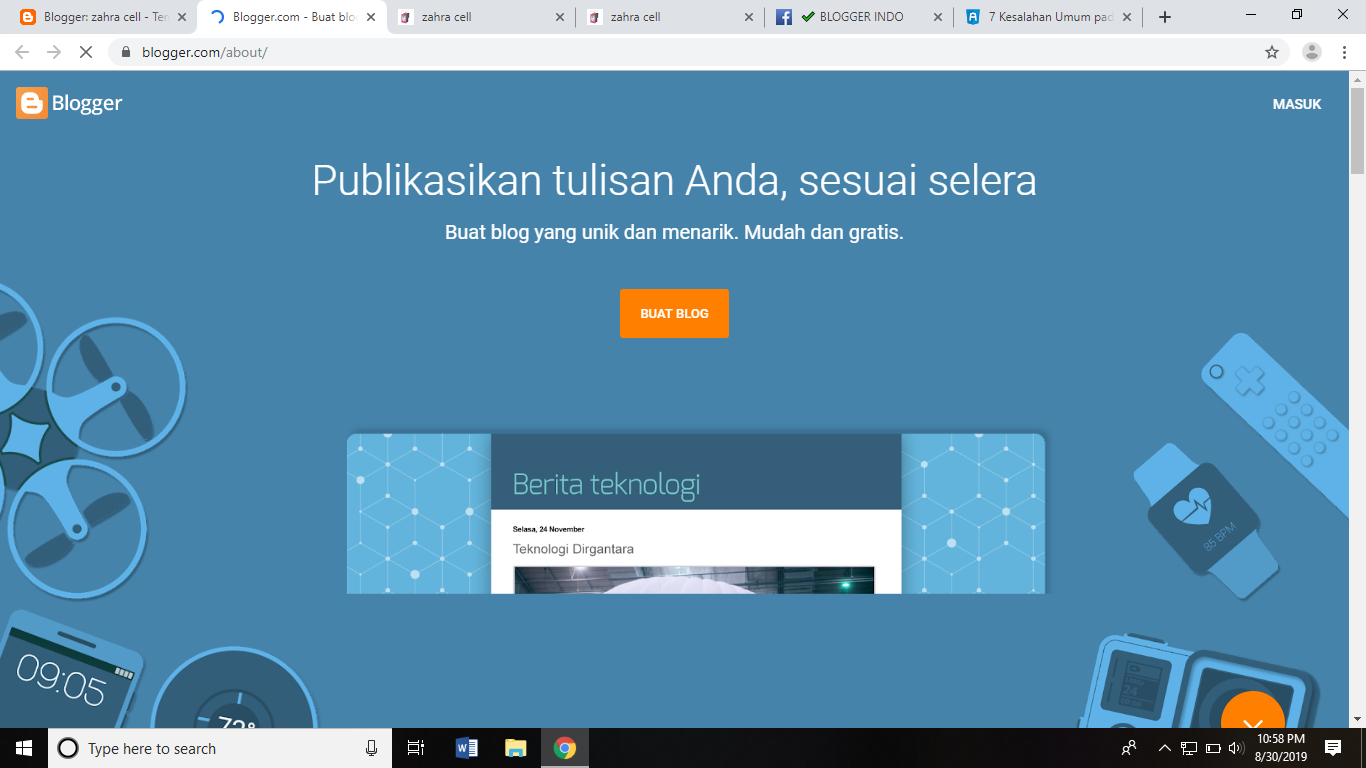Open the People icon in the tray
This screenshot has height=768, width=1366.
coord(1129,748)
